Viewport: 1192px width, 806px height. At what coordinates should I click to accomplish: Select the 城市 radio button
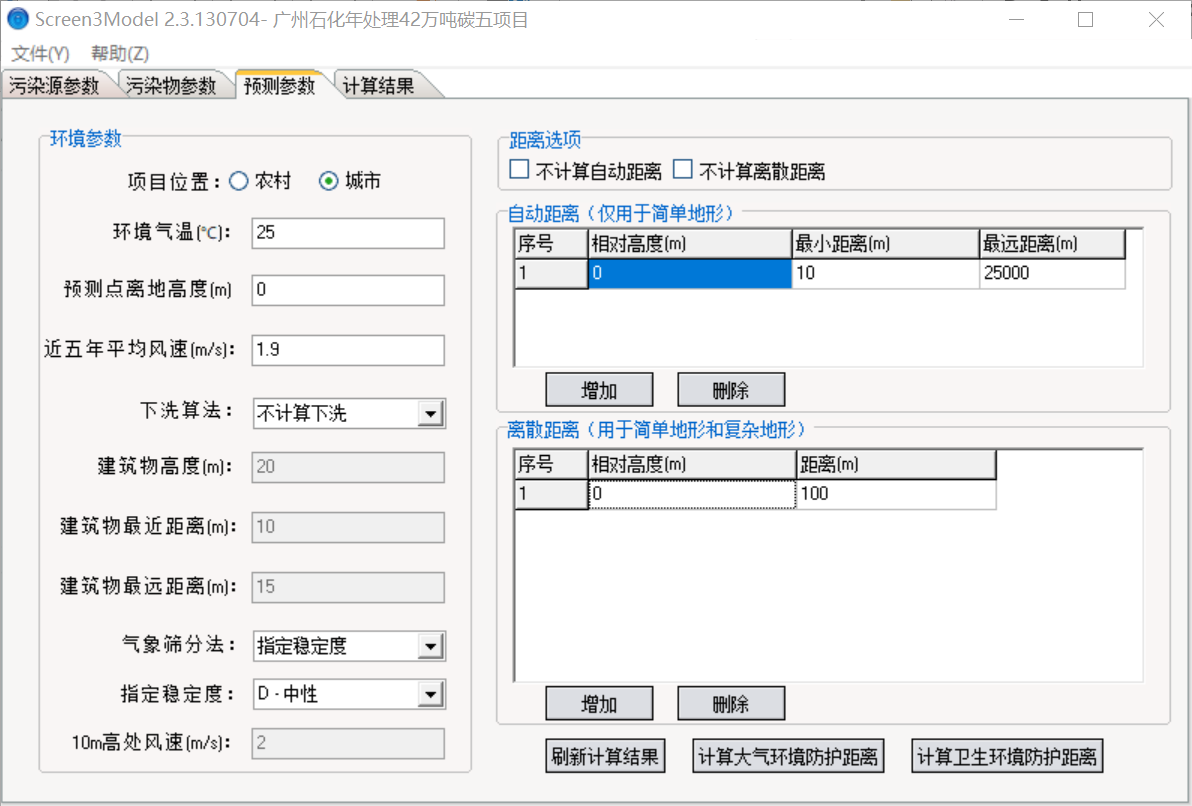tap(328, 181)
